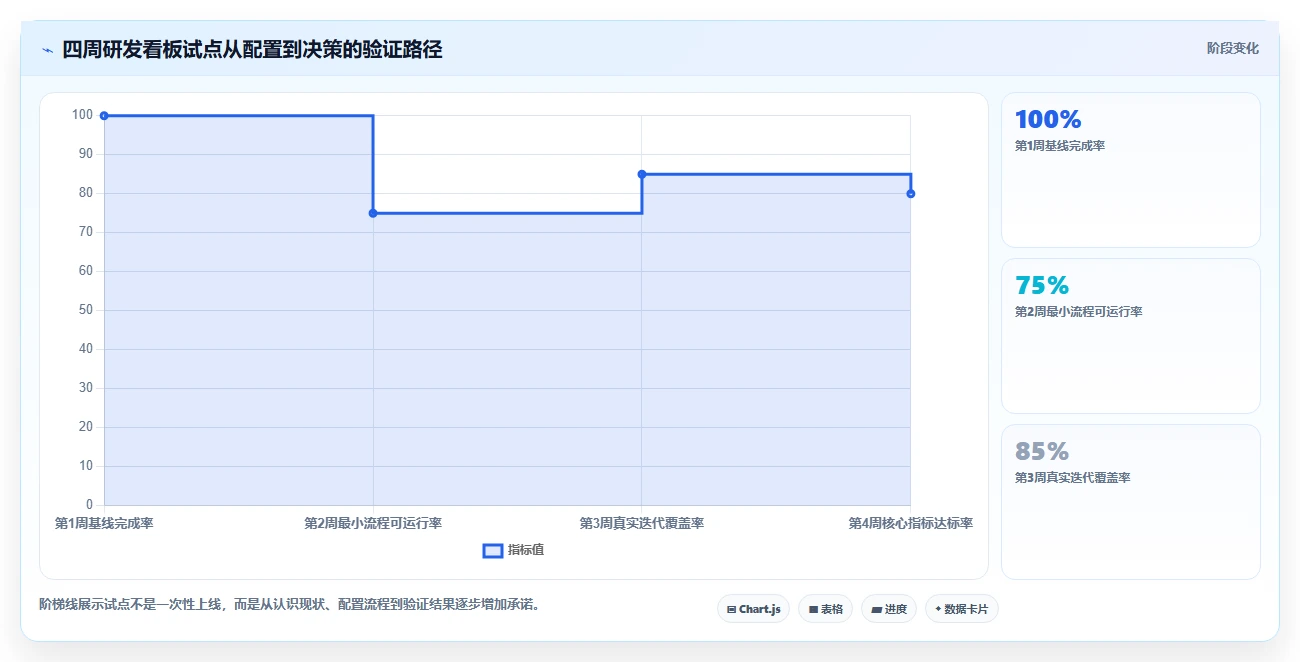Click the 表格 tag icon
Screen dimensions: 1300x662
813,609
